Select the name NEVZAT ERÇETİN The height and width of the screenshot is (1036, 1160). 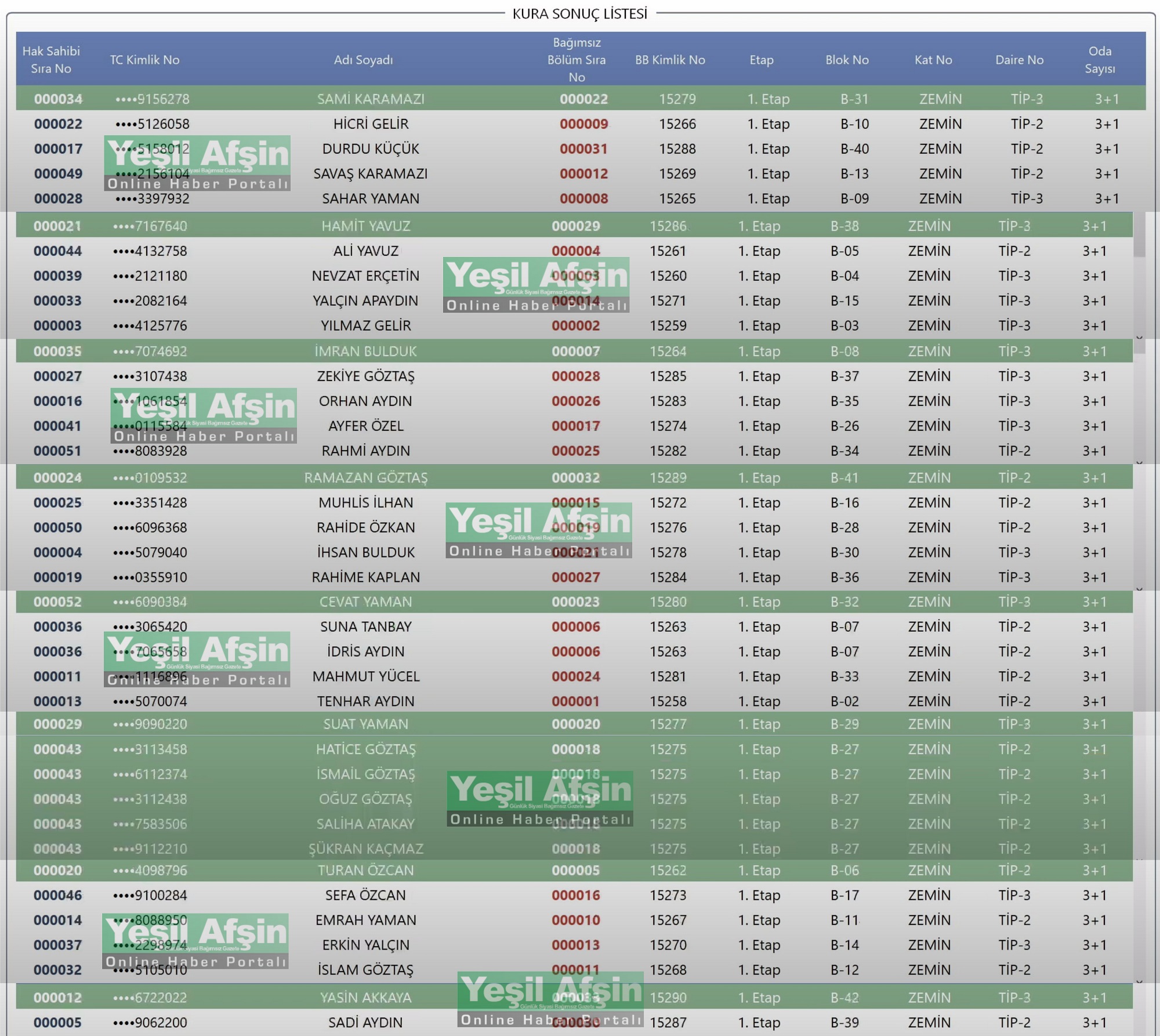coord(365,276)
